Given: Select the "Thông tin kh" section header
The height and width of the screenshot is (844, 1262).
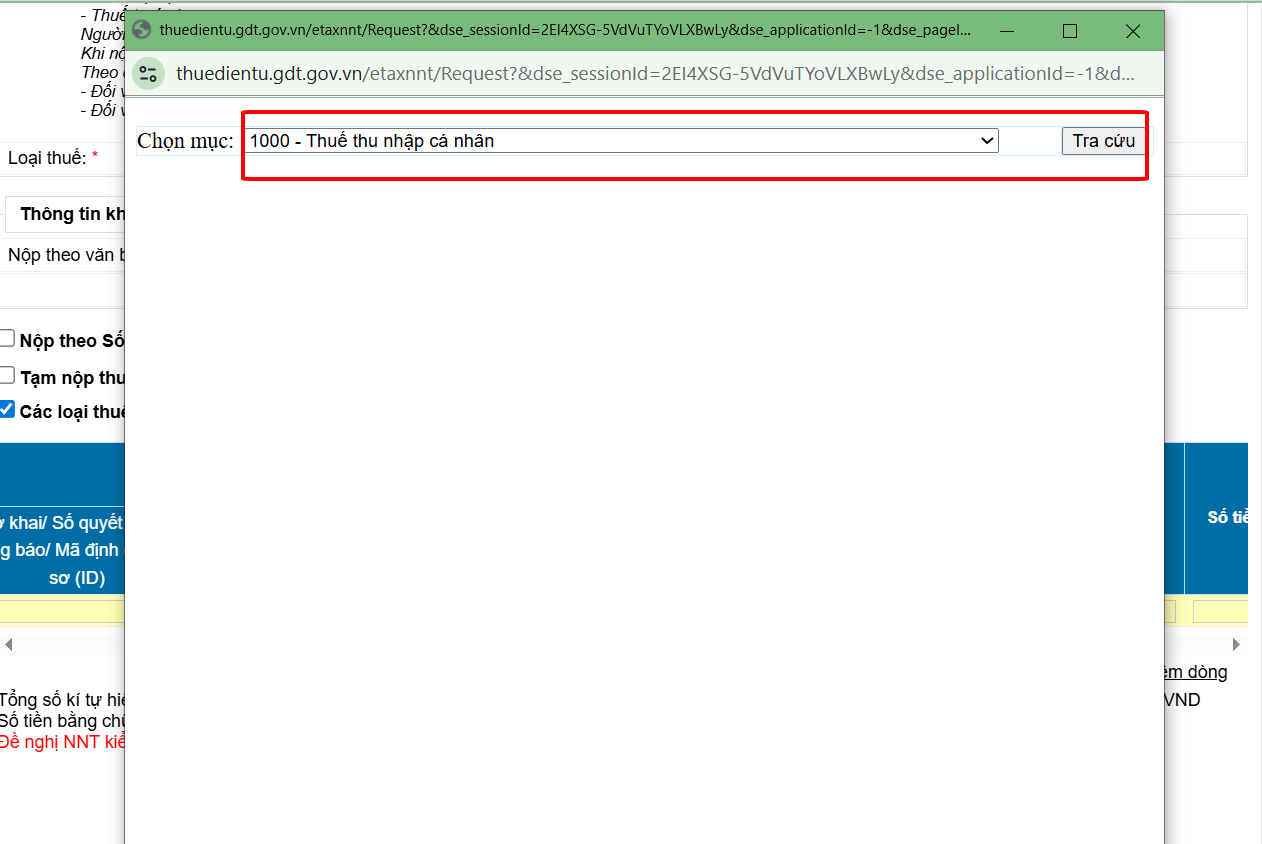Looking at the screenshot, I should click(72, 214).
